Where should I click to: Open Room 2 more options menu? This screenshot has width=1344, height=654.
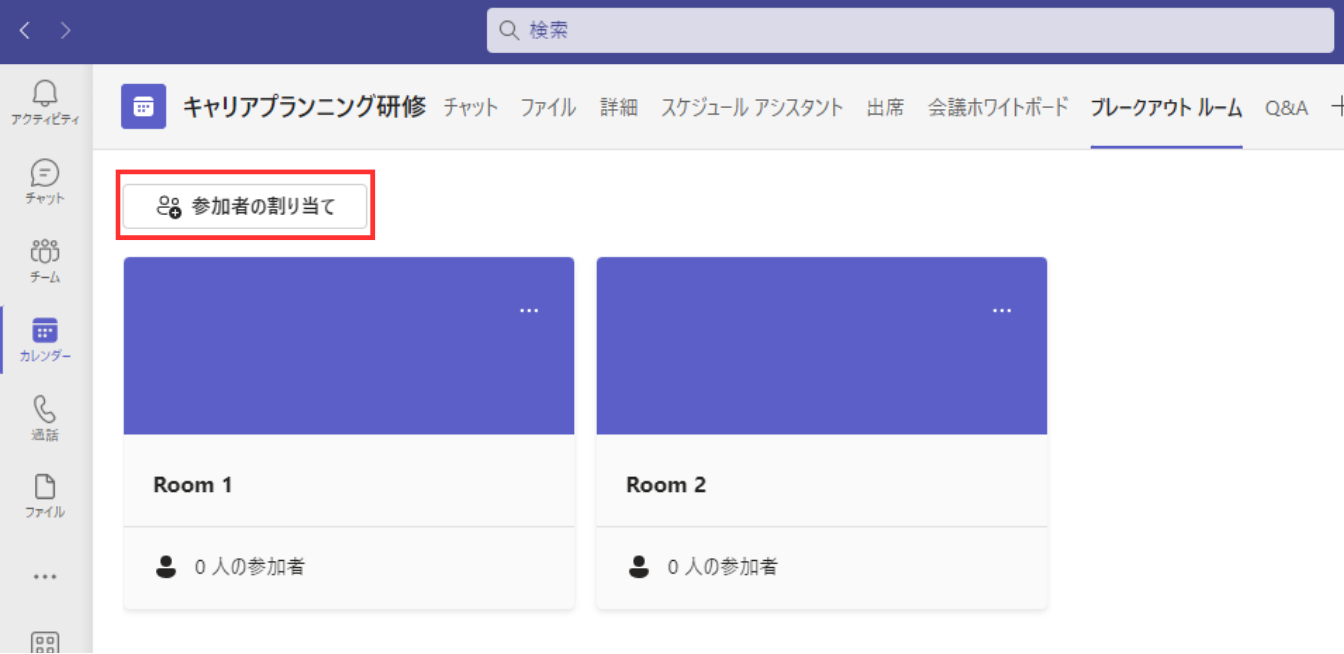coord(1002,311)
